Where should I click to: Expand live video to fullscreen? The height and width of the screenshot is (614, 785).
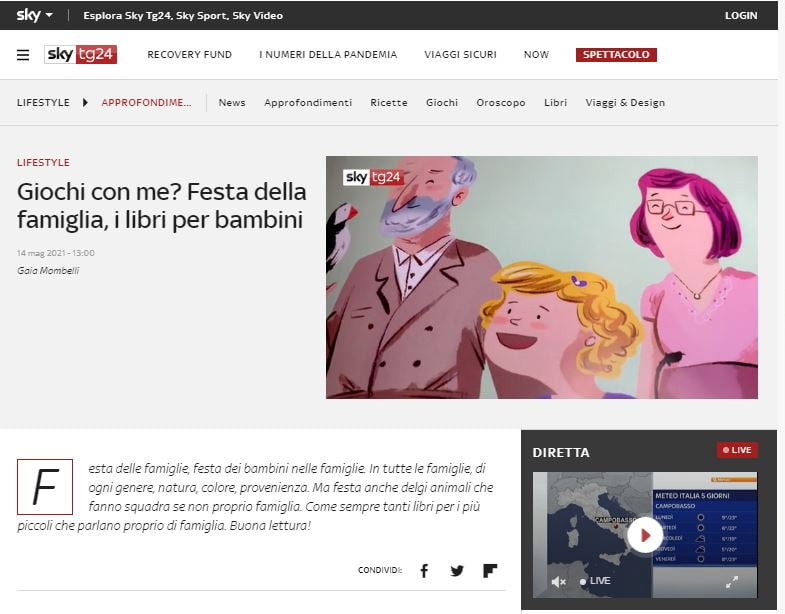[x=732, y=581]
